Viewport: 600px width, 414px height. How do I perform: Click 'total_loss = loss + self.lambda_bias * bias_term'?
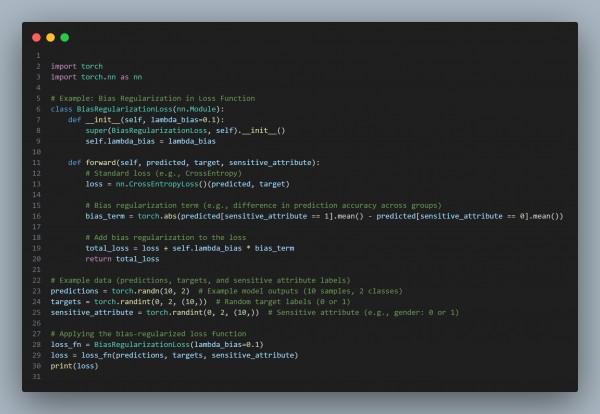click(190, 248)
